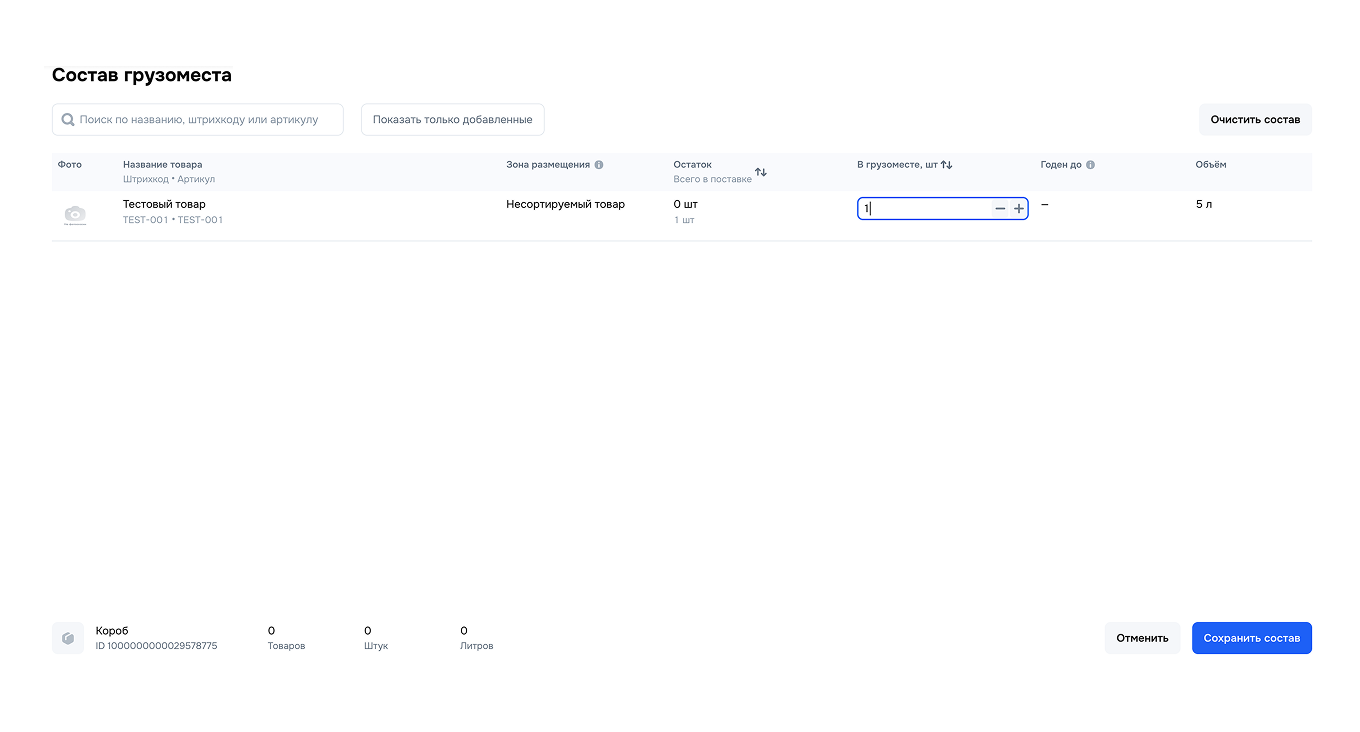Expand product details for Тестовый товар
Screen dimensions: 1360x732
click(163, 204)
